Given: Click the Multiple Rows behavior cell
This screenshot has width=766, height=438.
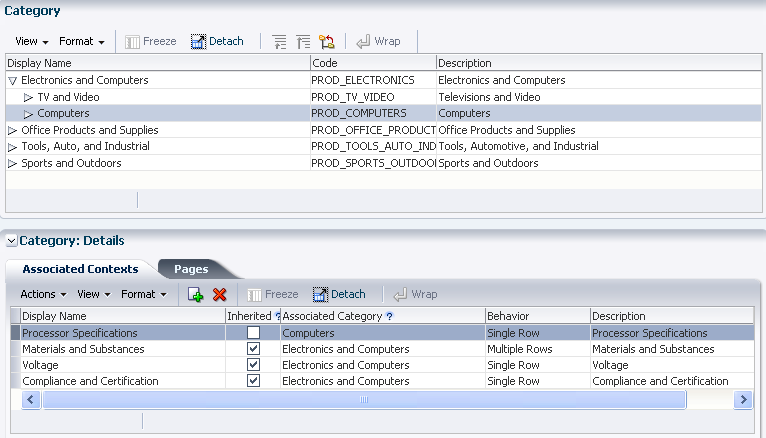Looking at the screenshot, I should 538,349.
